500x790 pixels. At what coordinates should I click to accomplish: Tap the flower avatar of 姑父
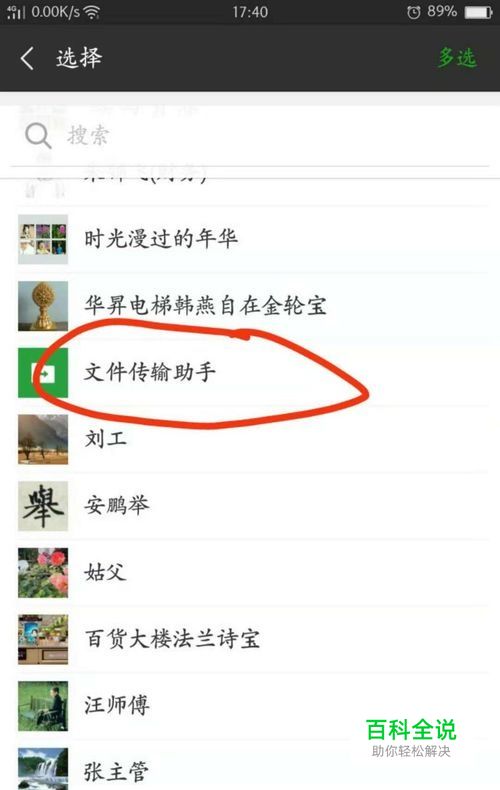(43, 573)
